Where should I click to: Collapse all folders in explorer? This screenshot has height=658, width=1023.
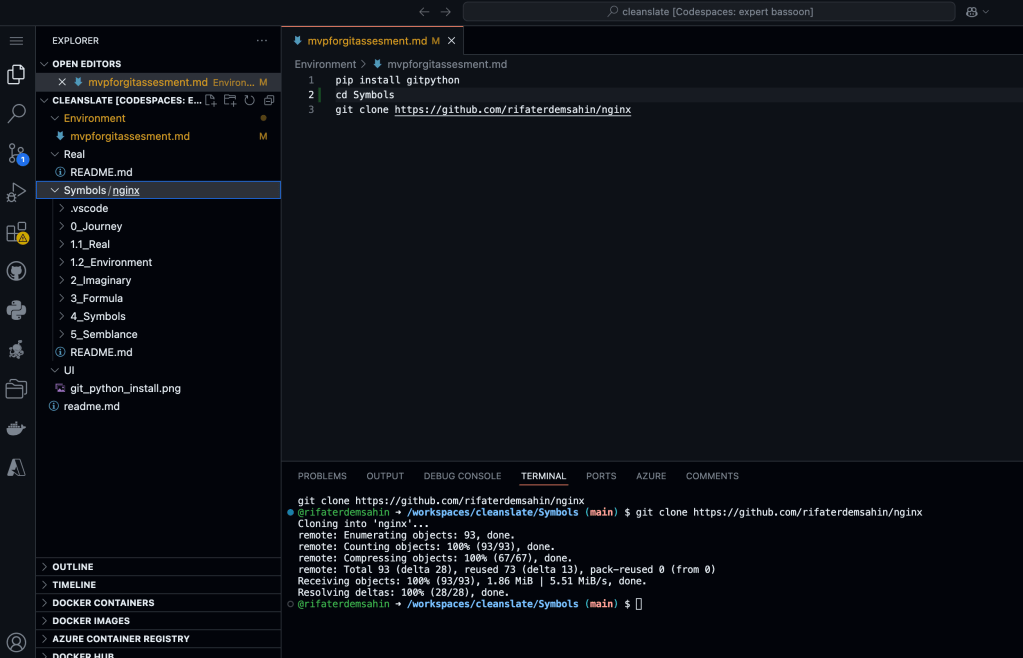click(269, 100)
